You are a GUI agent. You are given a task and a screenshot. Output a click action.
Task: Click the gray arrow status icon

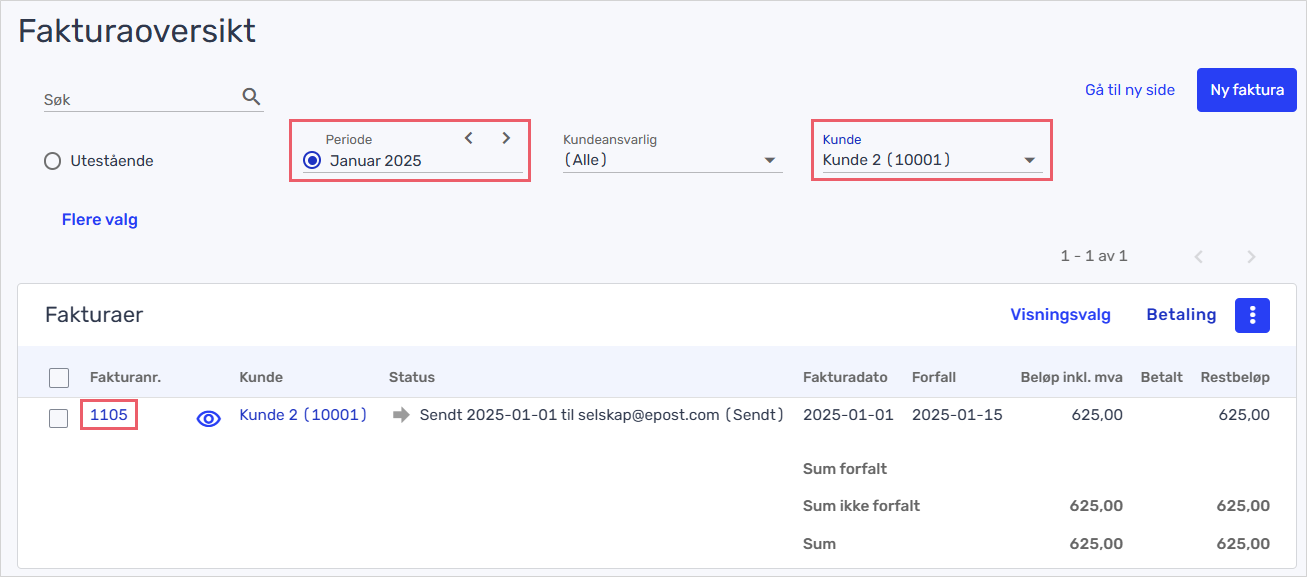tap(401, 415)
